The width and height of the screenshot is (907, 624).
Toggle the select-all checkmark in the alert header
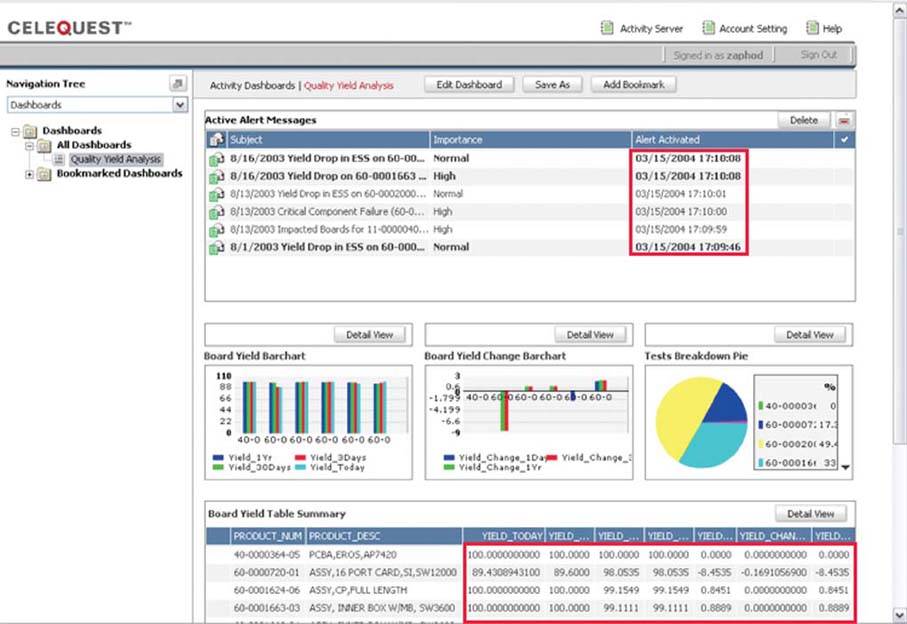[x=845, y=140]
